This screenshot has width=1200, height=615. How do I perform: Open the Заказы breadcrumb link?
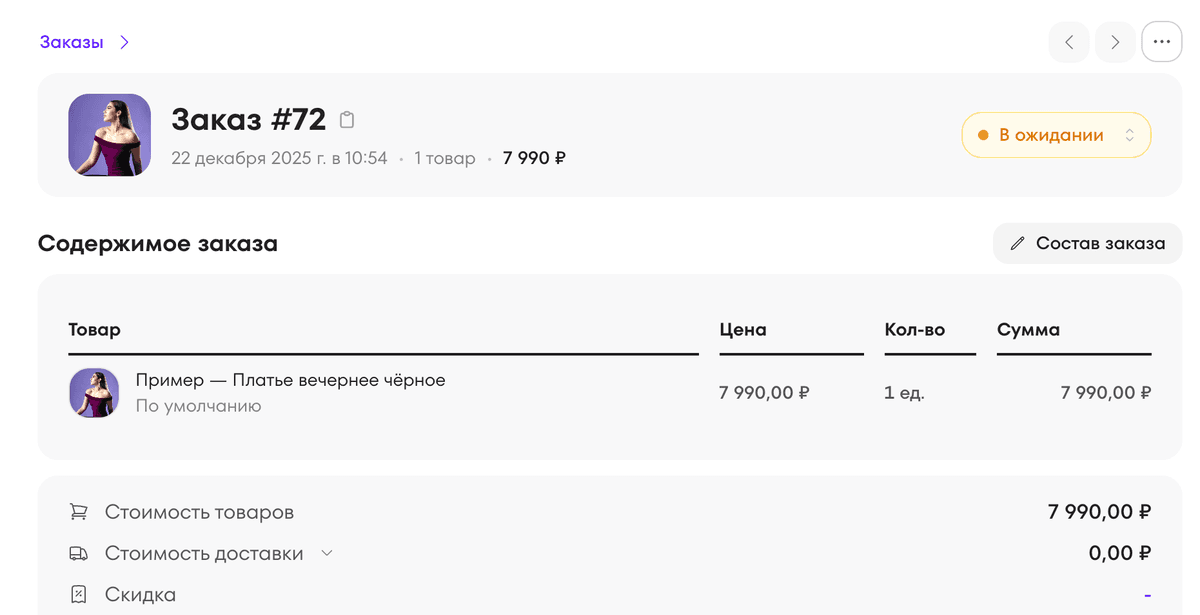click(71, 42)
